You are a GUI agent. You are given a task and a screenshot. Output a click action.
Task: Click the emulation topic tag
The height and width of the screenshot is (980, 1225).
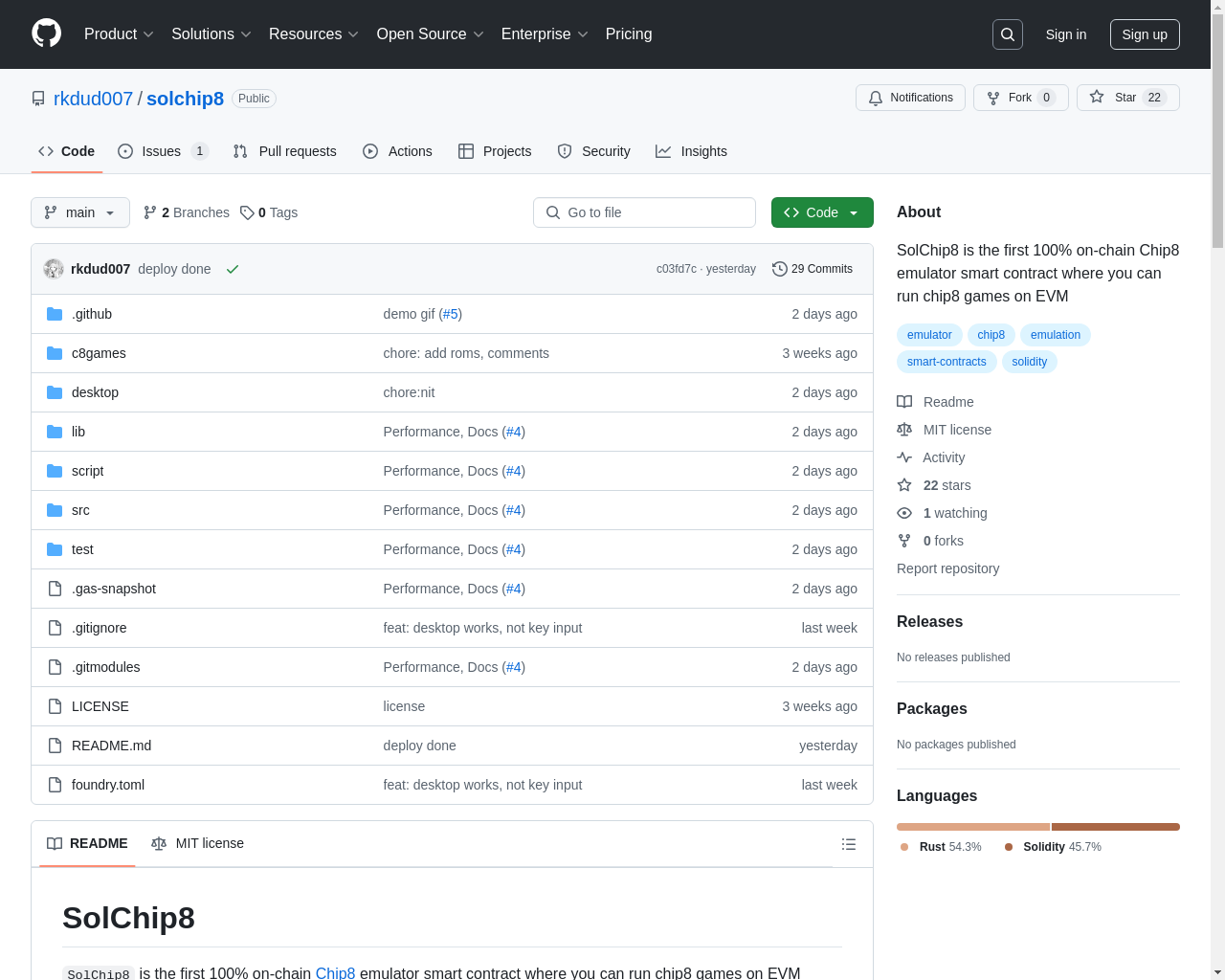point(1056,335)
